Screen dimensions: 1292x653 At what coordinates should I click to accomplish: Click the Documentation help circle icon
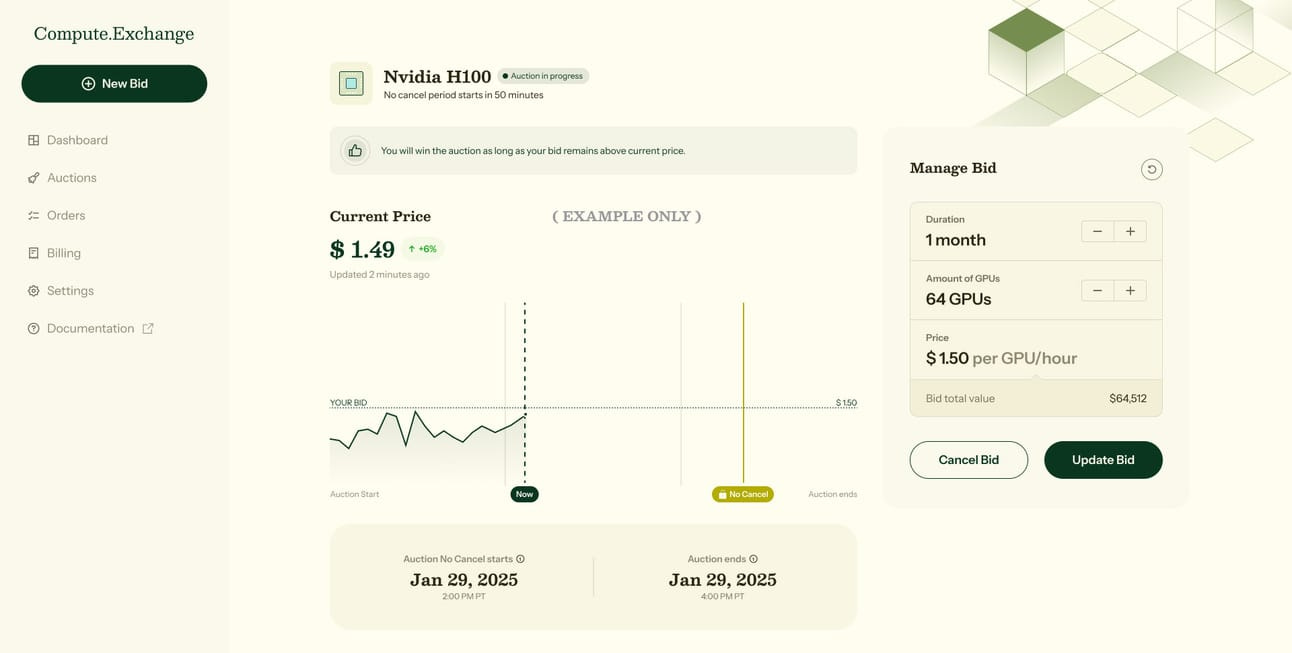(34, 328)
